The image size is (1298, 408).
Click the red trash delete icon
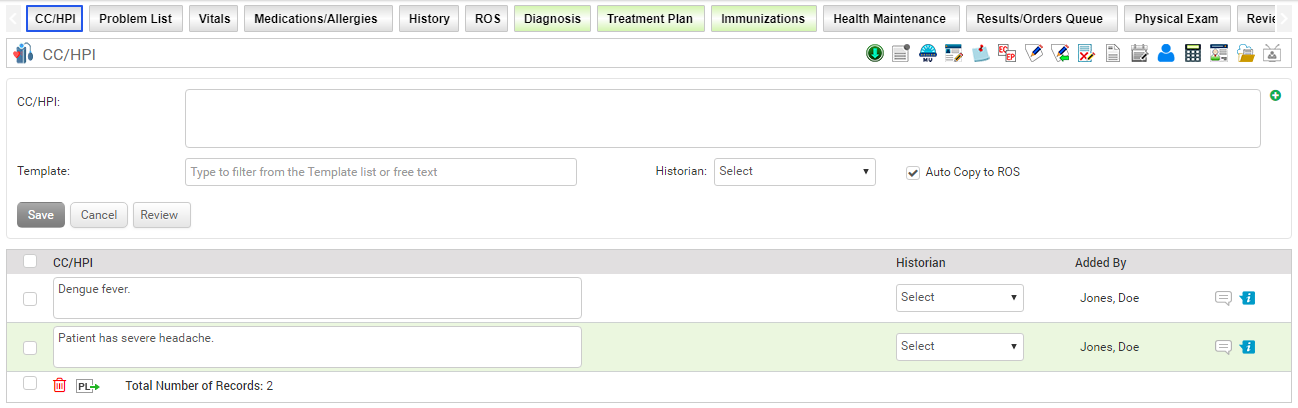(x=60, y=385)
